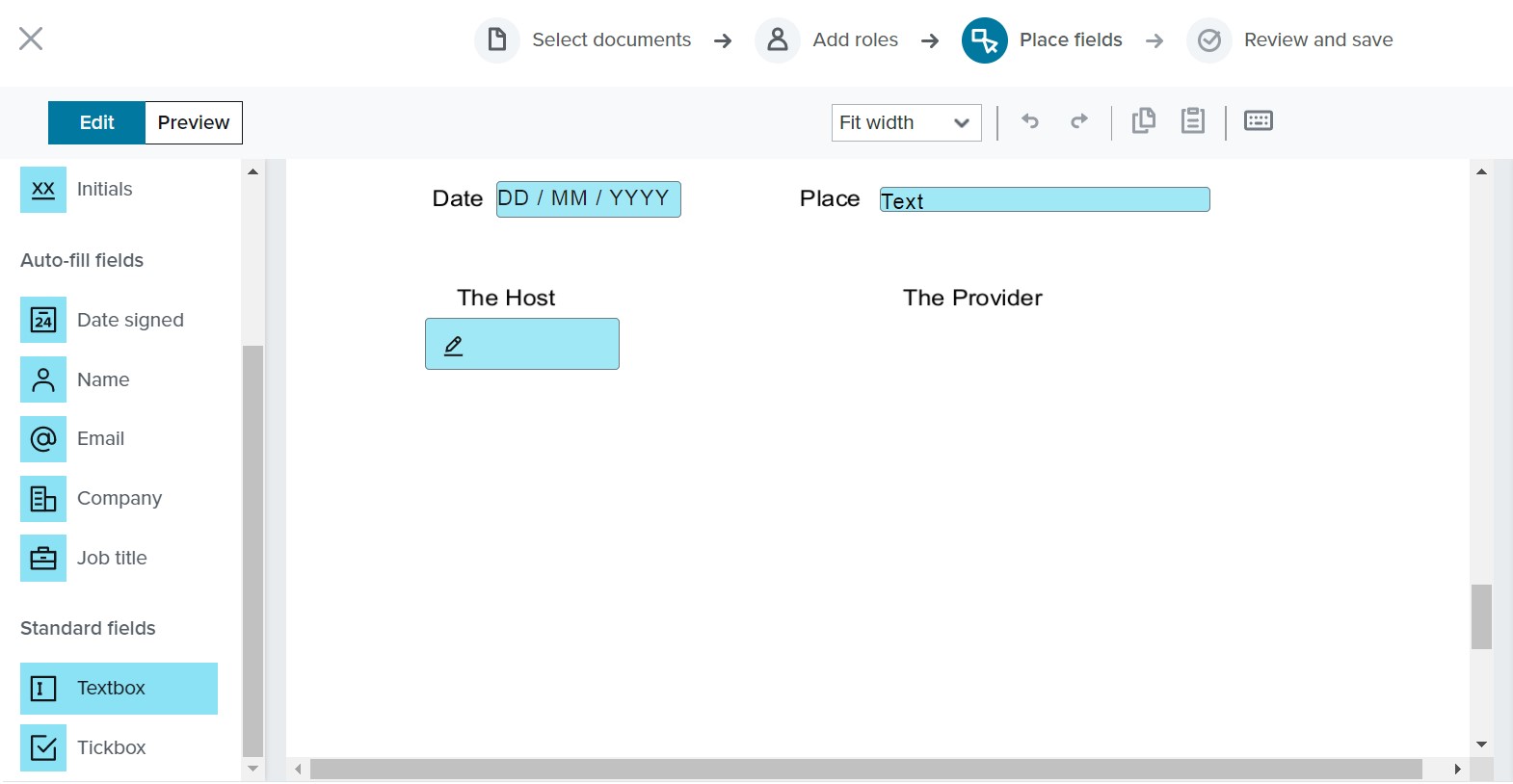Click the Place fields step label
The height and width of the screenshot is (784, 1513).
tap(1071, 39)
